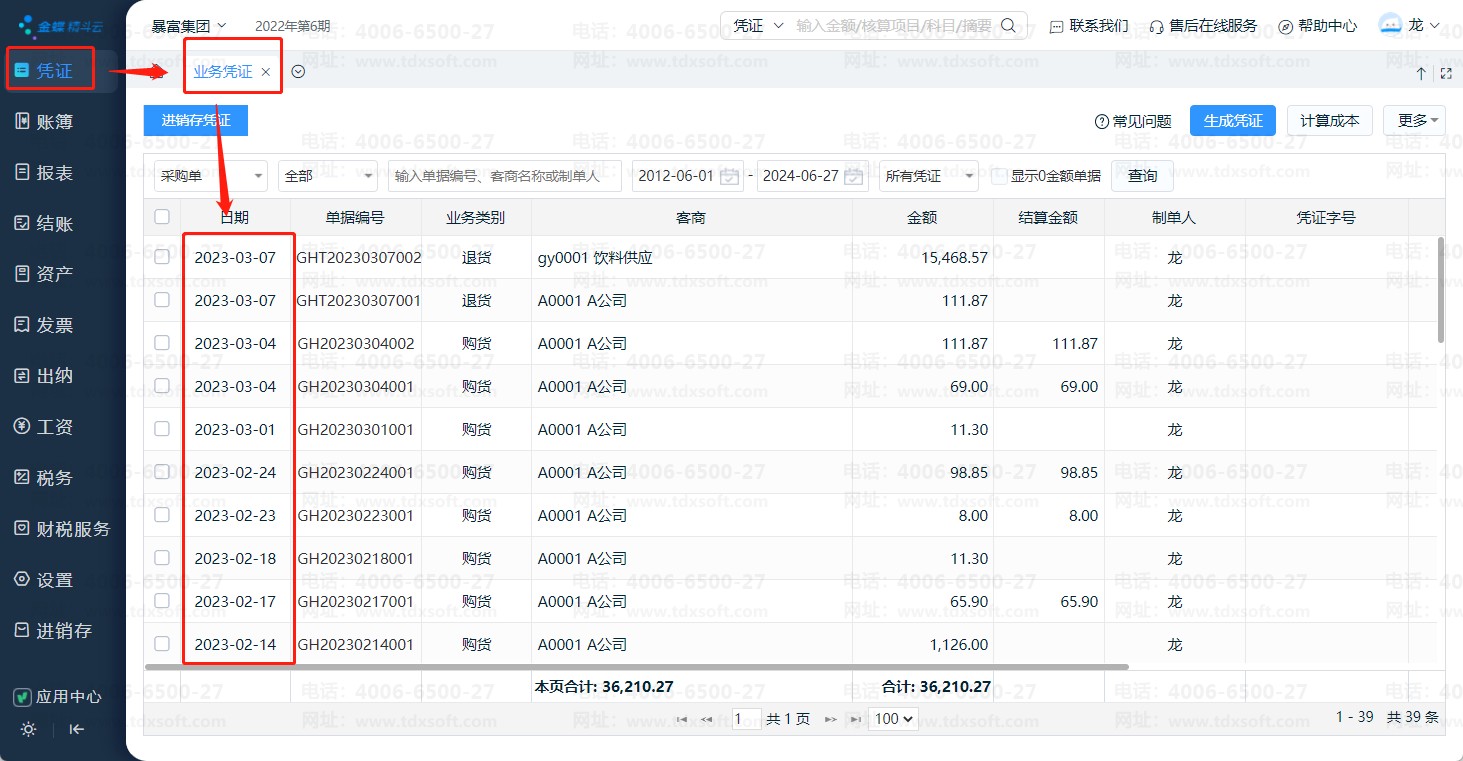
Task: Open calendar picker for end date 2024-06-27
Action: point(853,177)
